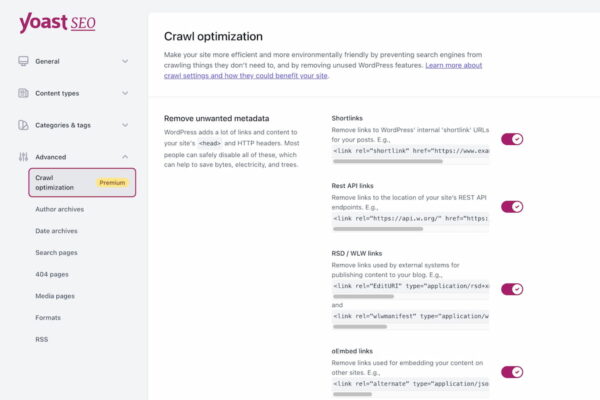600x400 pixels.
Task: Toggle the oEmbed links switch
Action: pyautogui.click(x=512, y=372)
